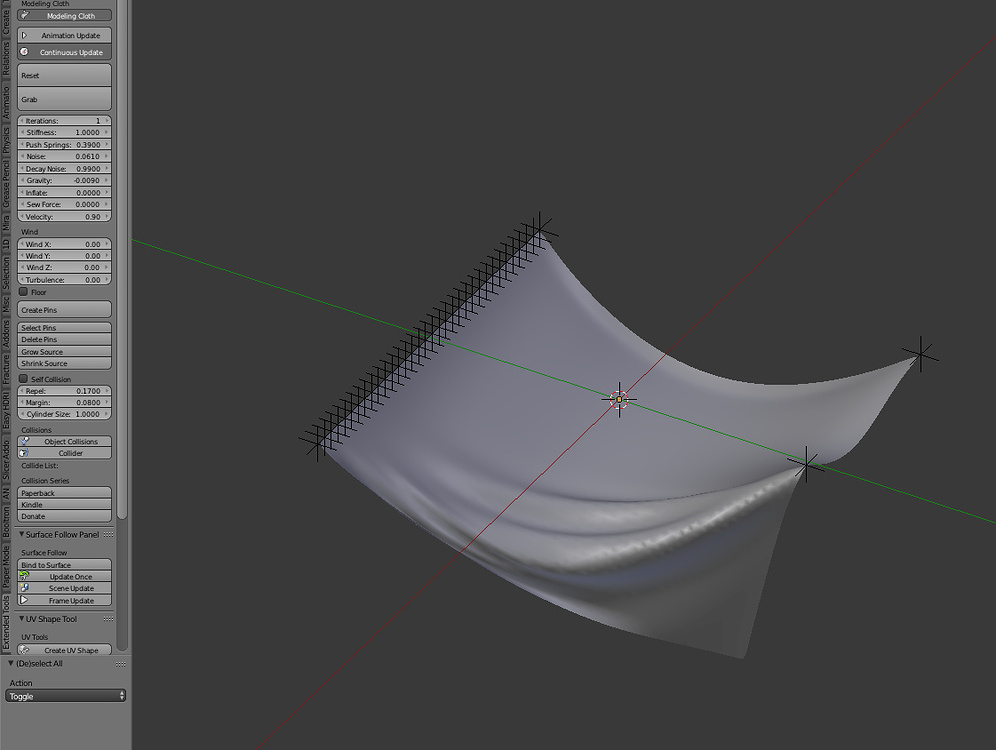Screen dimensions: 996x750
Task: Click Delete Pins
Action: (64, 340)
